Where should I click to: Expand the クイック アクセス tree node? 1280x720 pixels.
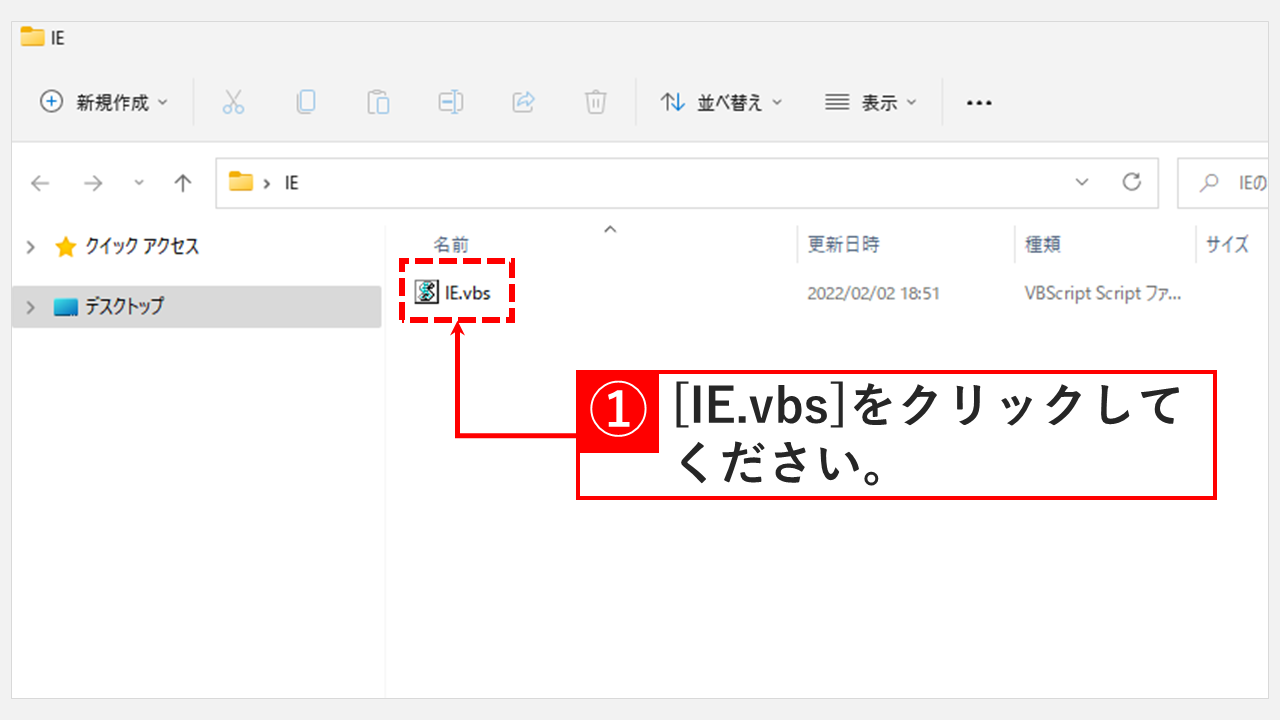[x=31, y=247]
